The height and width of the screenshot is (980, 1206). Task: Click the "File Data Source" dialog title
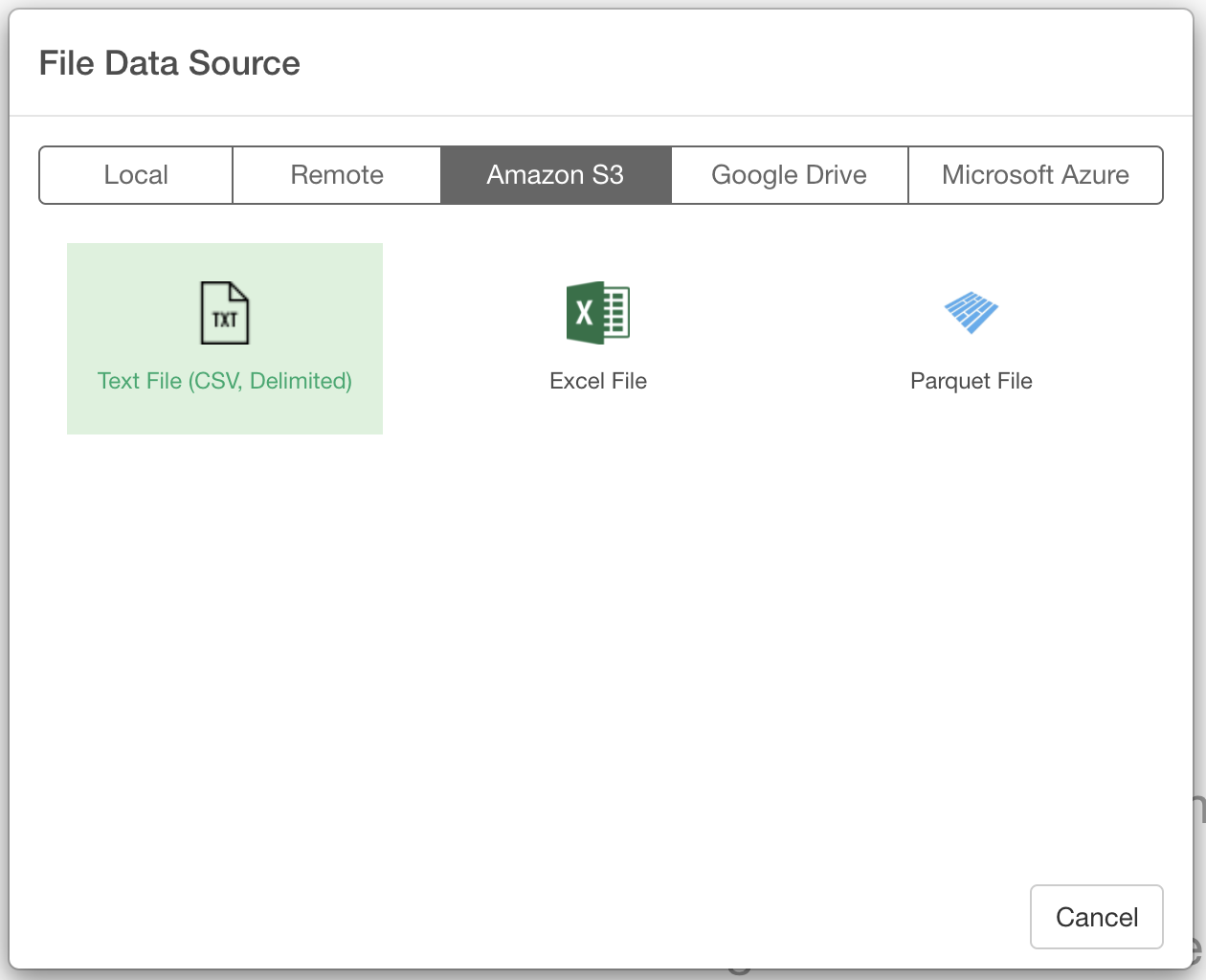(x=169, y=63)
